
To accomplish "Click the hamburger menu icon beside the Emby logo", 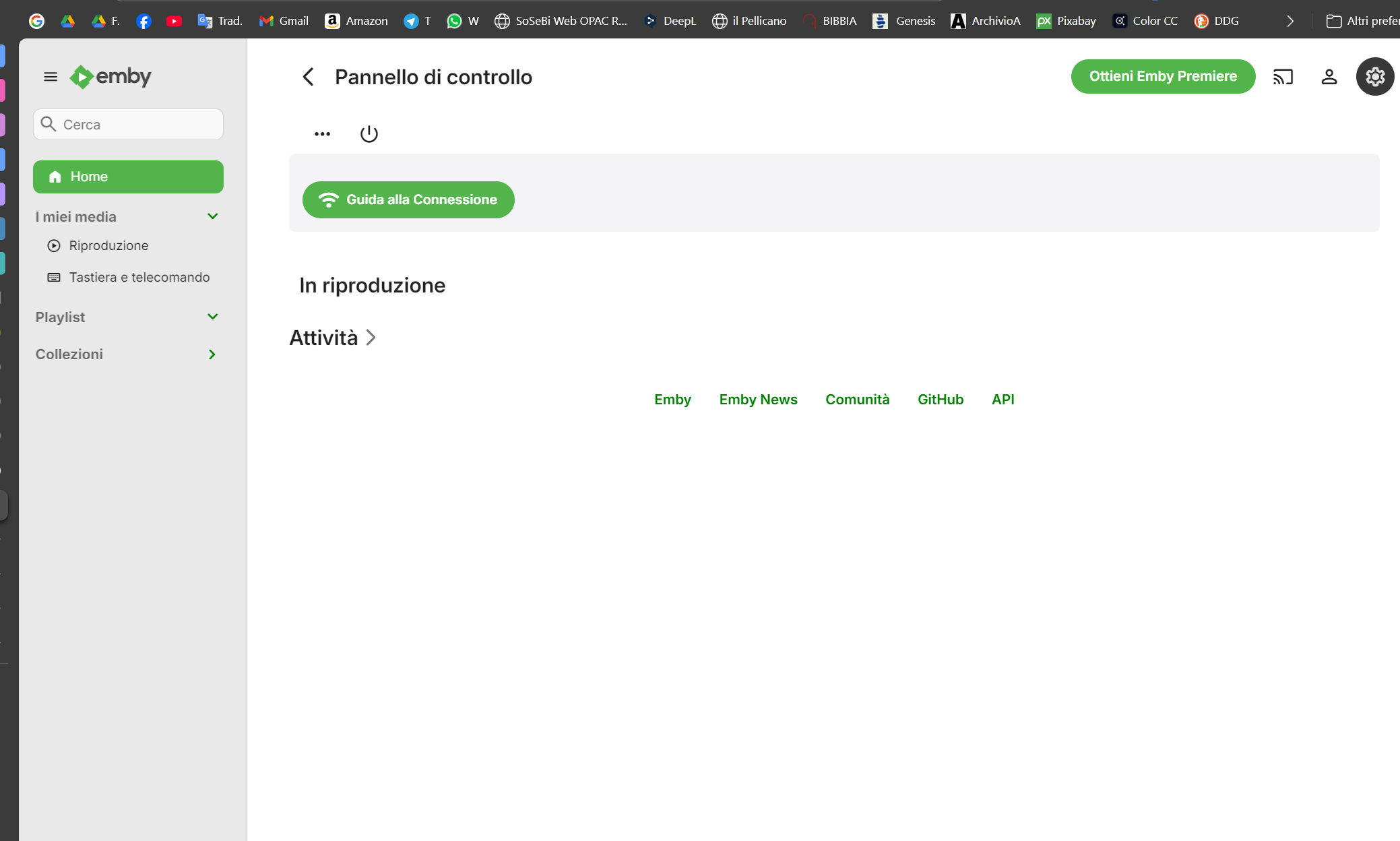I will 51,77.
